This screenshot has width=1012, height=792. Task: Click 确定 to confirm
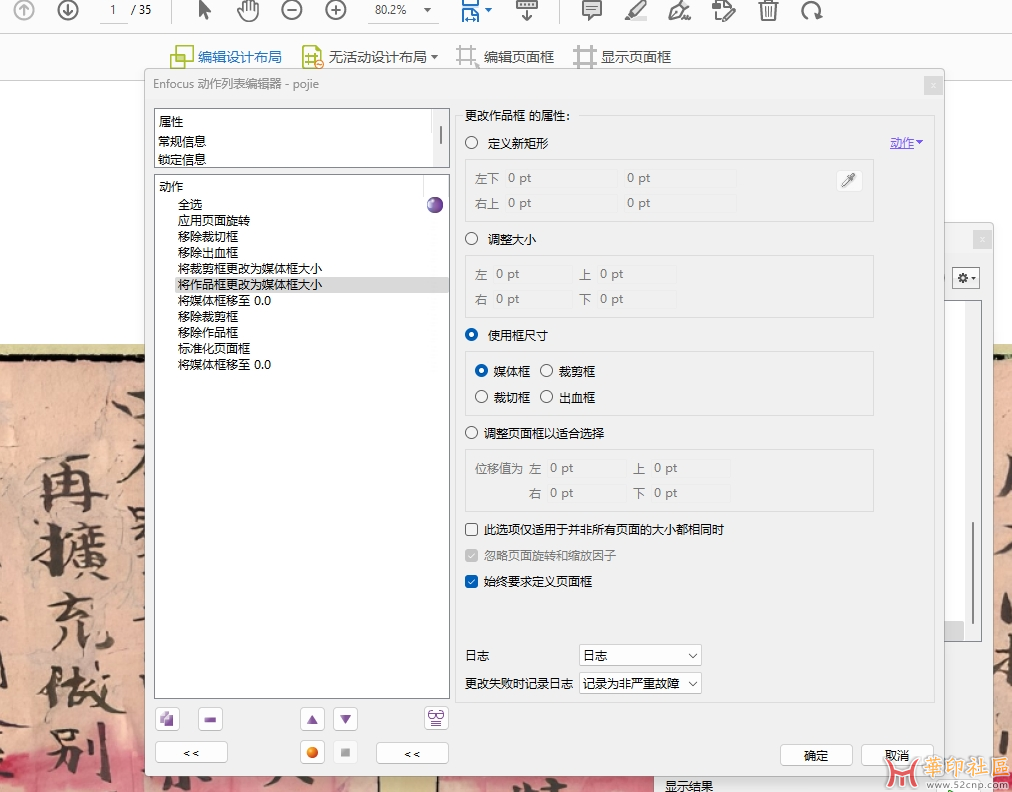click(x=816, y=755)
